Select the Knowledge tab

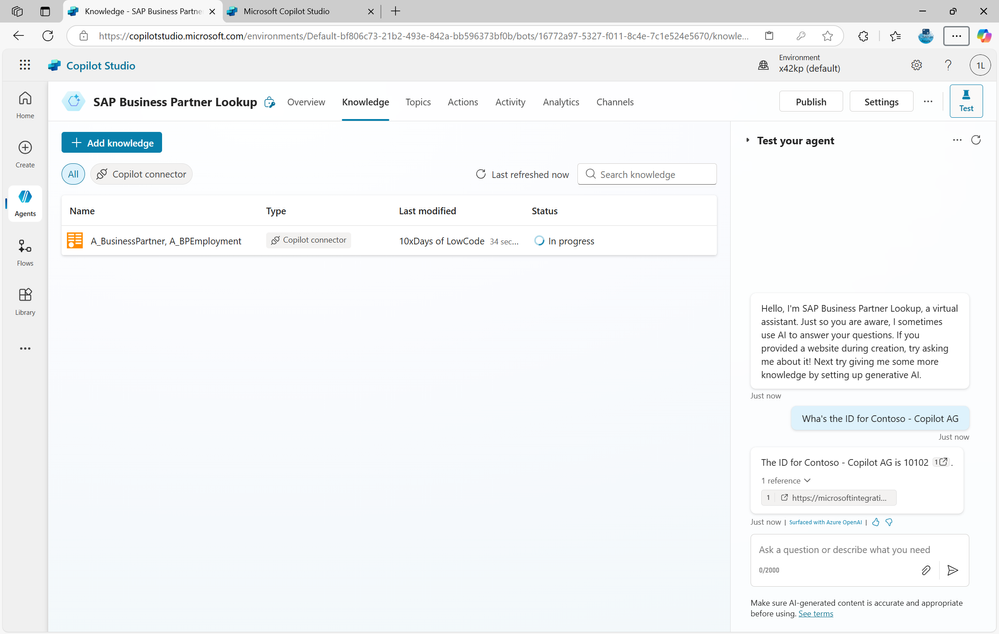click(x=365, y=102)
